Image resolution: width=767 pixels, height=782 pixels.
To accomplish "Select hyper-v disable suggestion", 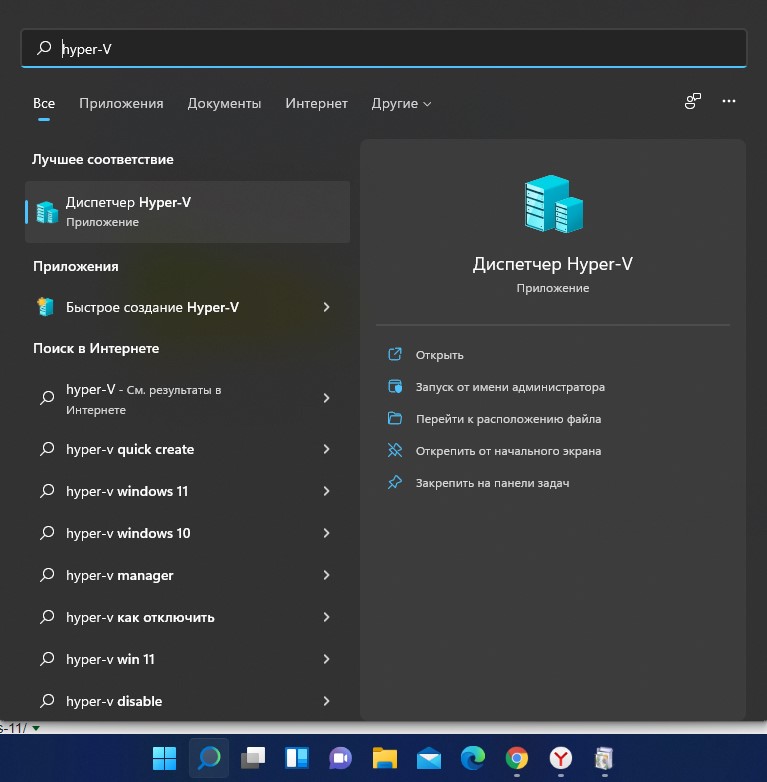I will coord(188,701).
